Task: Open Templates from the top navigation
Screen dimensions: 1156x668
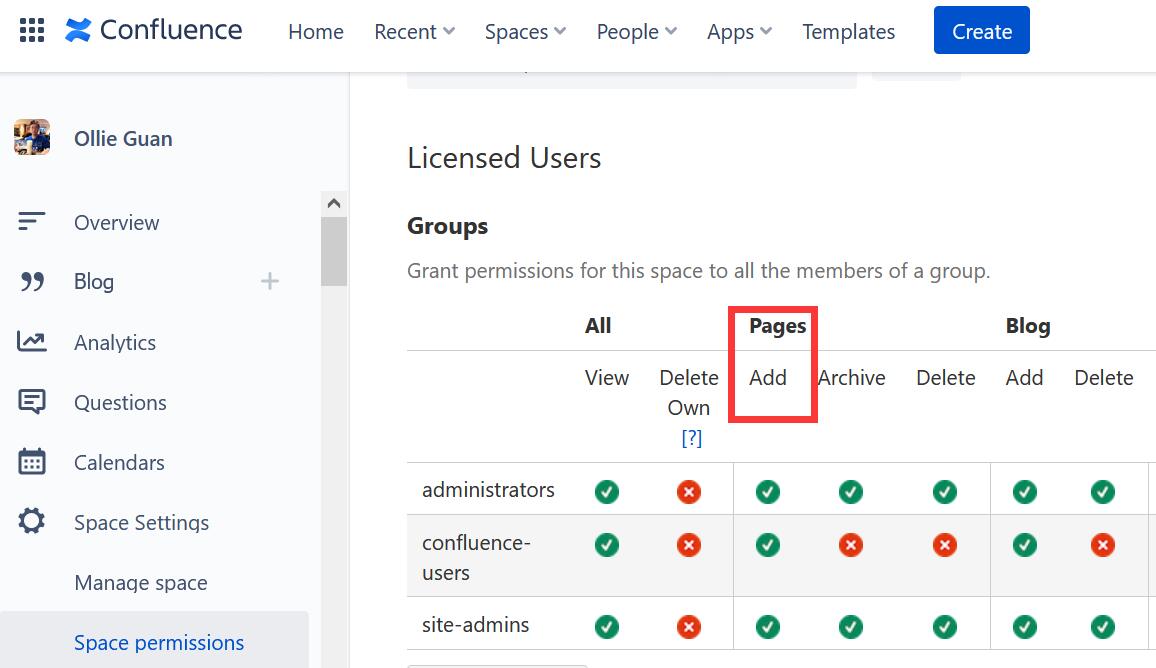Action: [848, 31]
